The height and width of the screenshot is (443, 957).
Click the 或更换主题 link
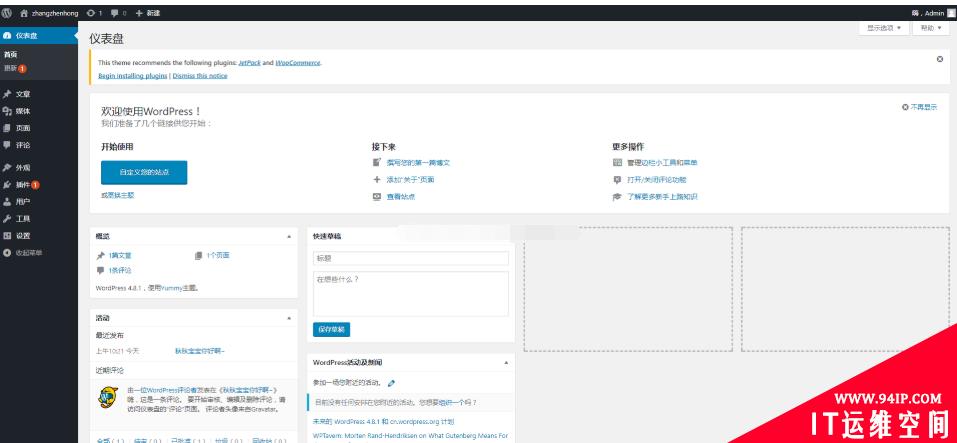coord(117,195)
